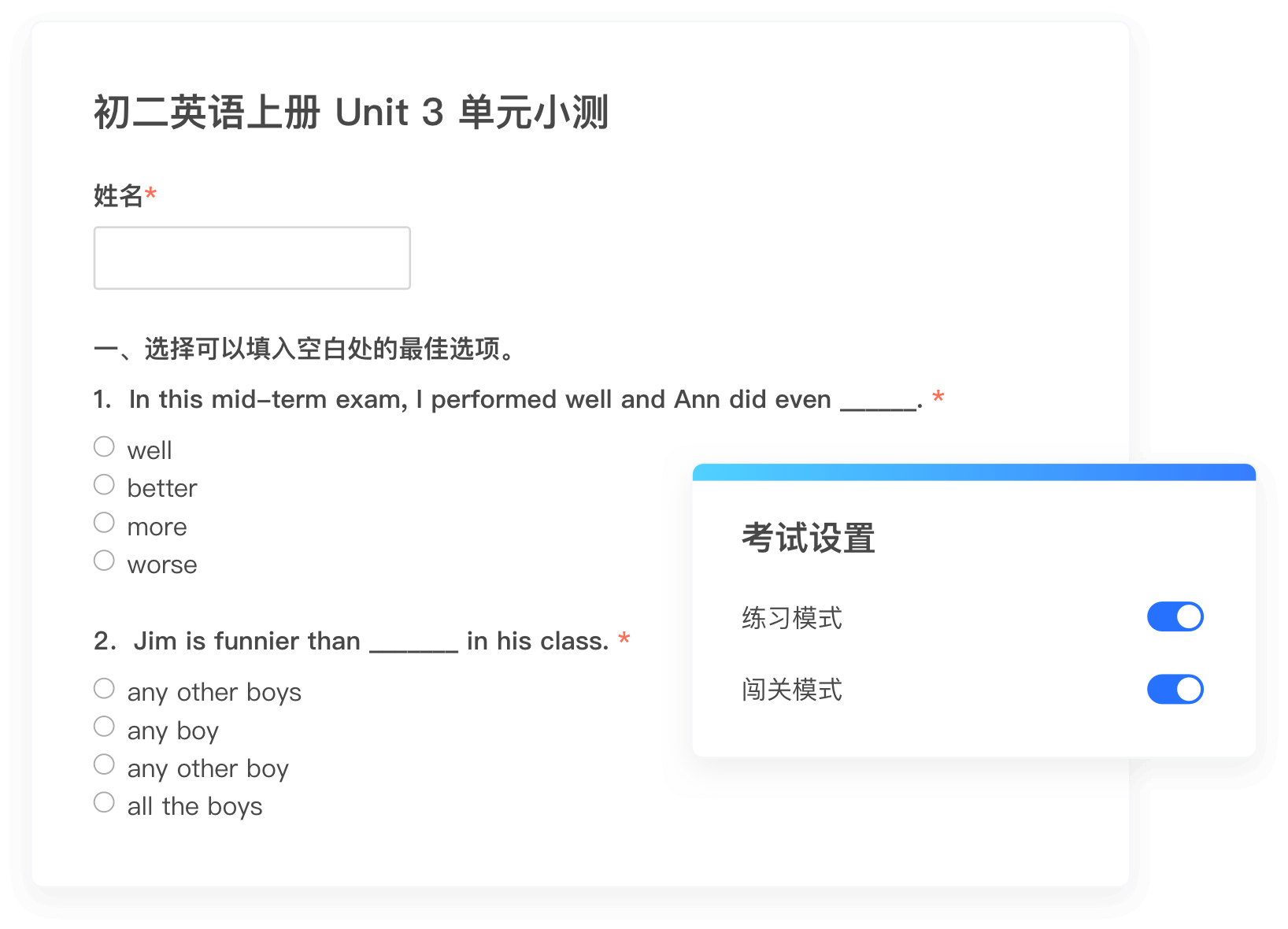Click the 考试设置 panel heading

click(808, 539)
